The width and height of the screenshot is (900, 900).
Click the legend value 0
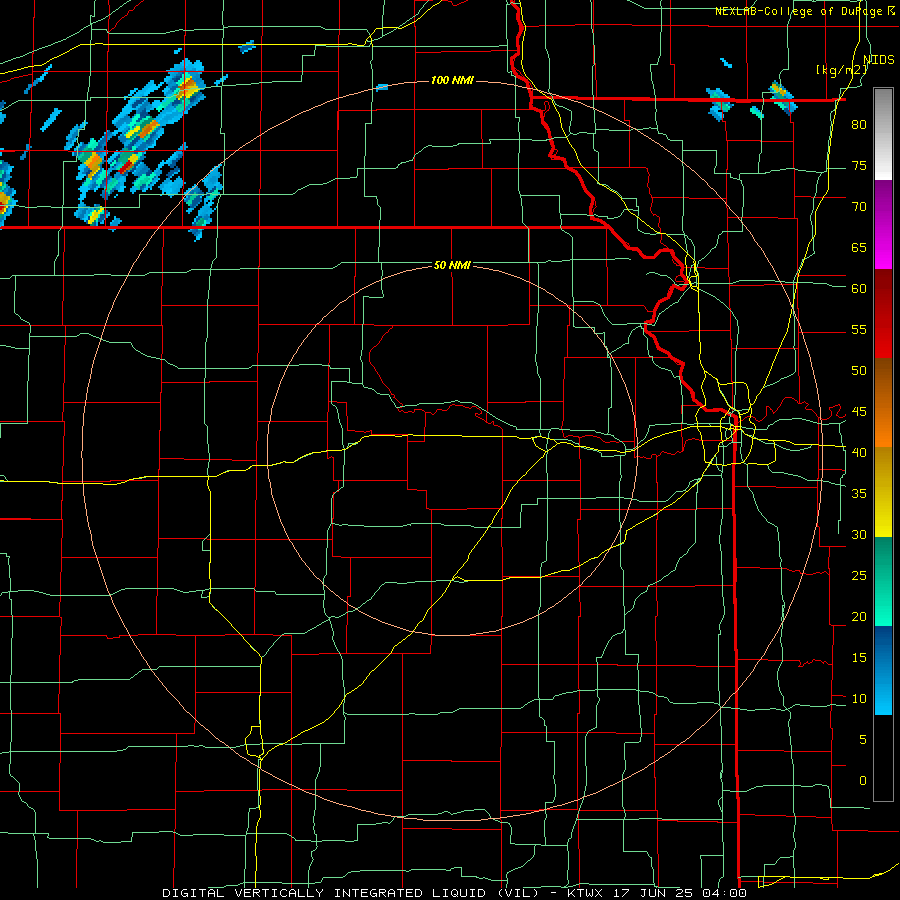click(863, 781)
